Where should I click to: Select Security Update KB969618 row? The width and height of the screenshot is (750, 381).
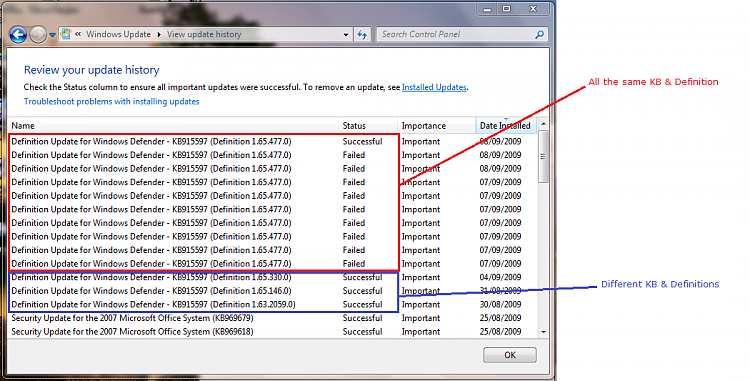[x=271, y=331]
